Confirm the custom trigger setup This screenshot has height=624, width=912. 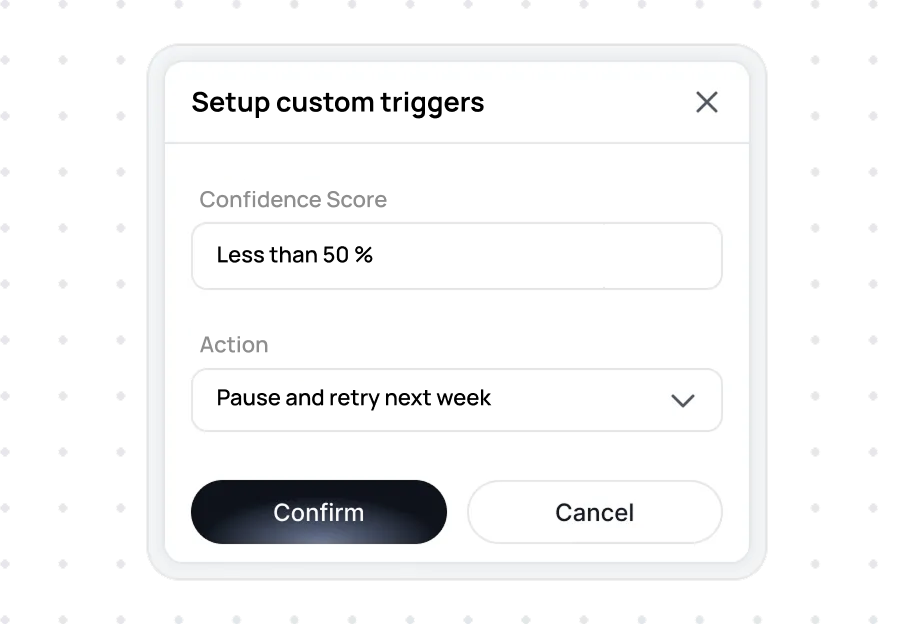click(319, 512)
